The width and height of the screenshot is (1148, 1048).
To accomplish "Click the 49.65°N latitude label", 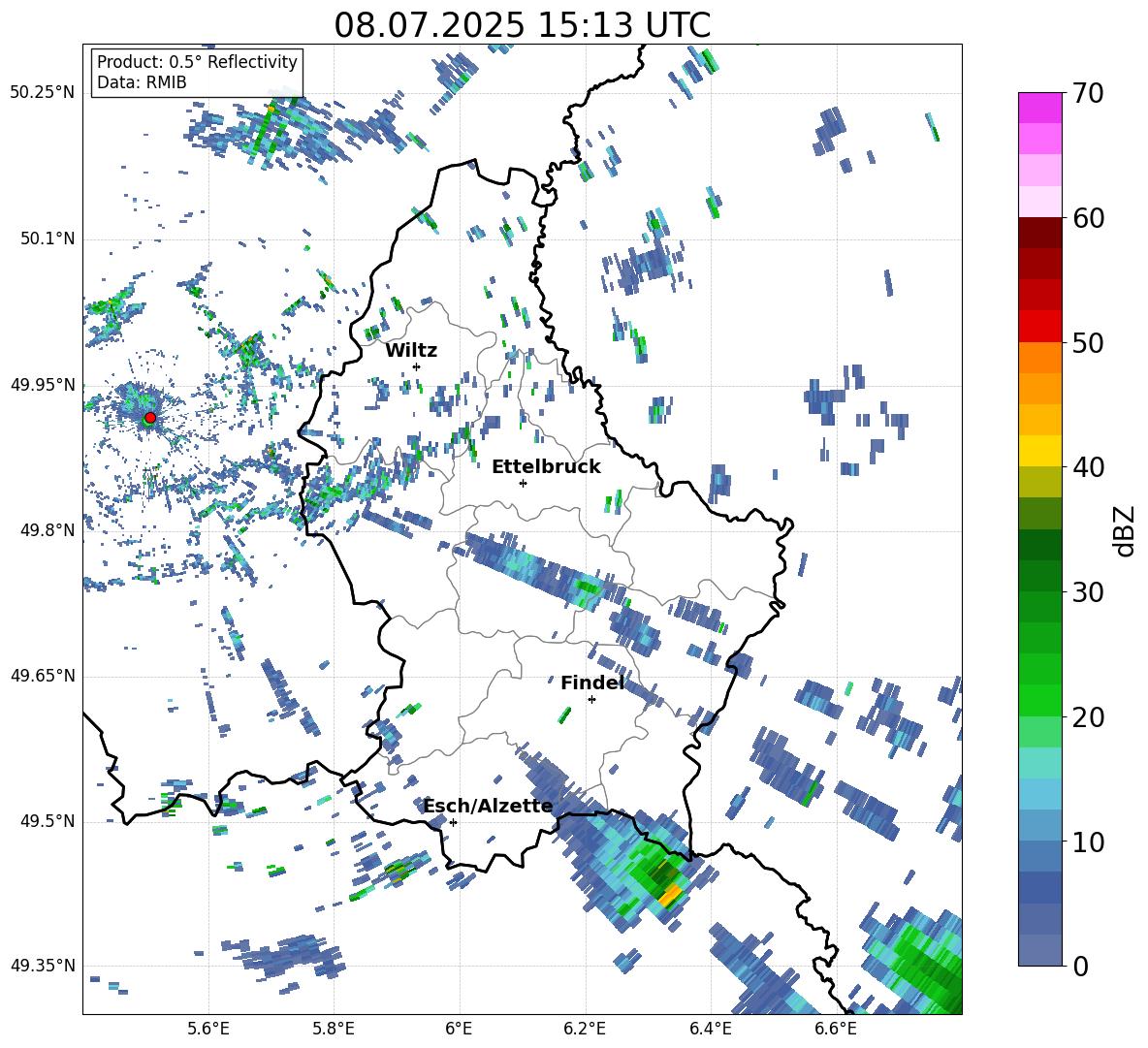I will pos(43,677).
